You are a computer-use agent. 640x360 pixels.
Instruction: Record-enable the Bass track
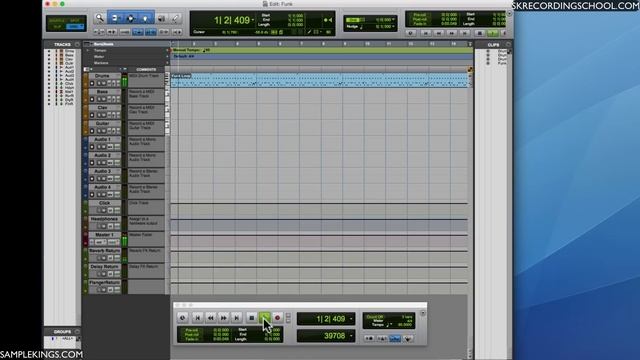[92, 99]
